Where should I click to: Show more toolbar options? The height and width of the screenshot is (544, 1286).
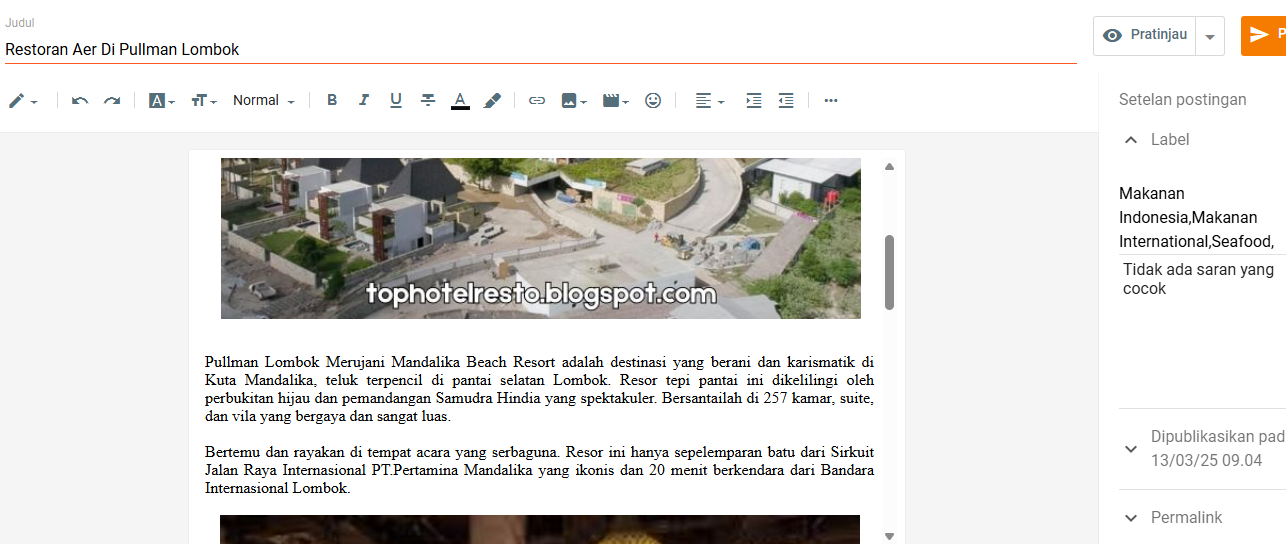[x=831, y=101]
